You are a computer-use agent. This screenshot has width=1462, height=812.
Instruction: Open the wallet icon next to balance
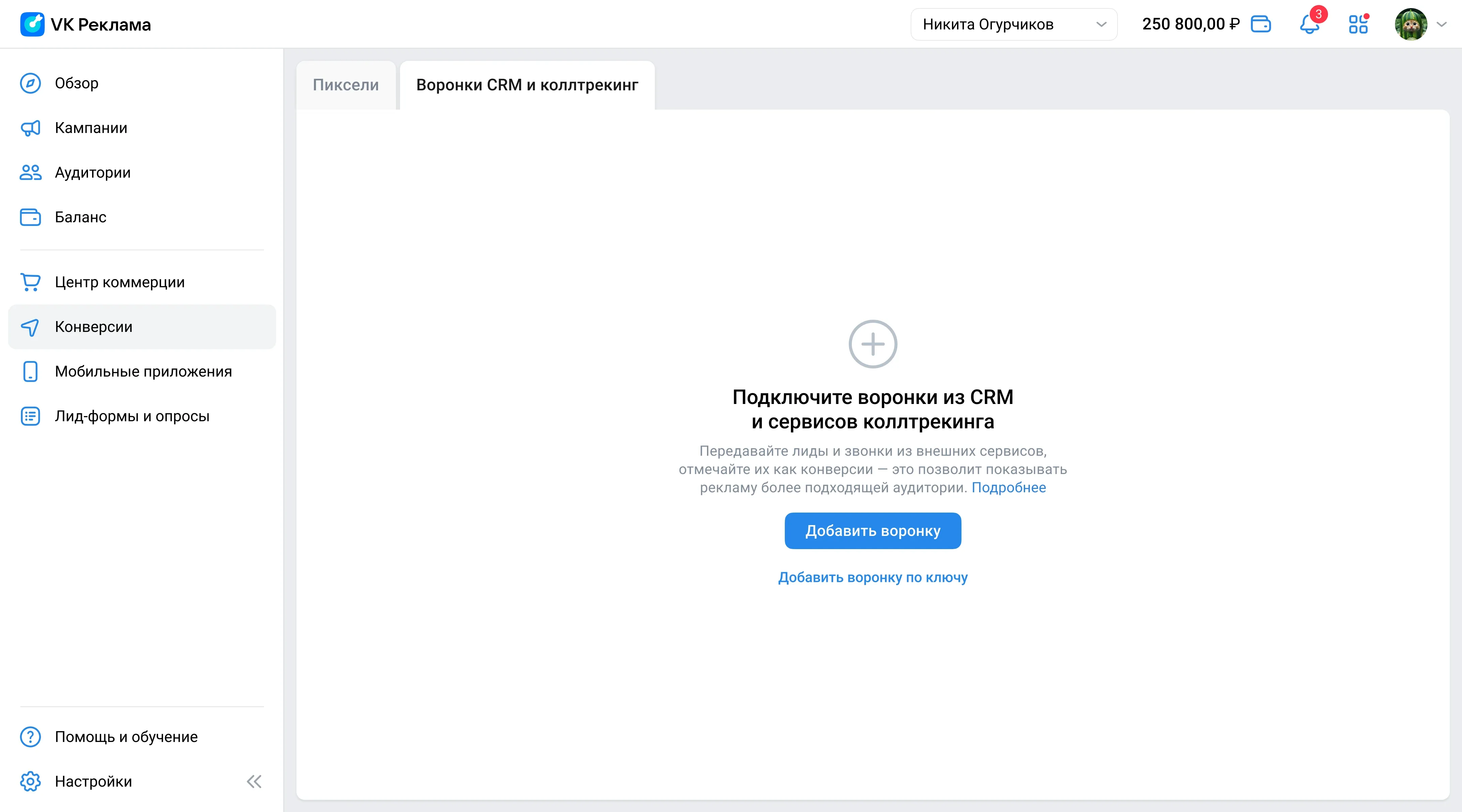(x=1261, y=24)
